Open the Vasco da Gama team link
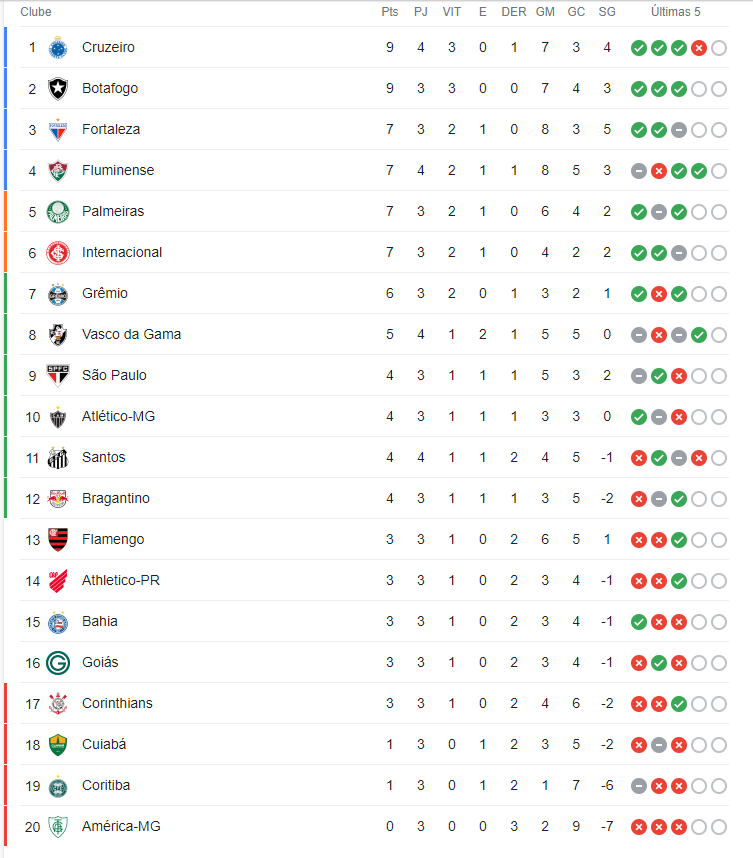This screenshot has height=858, width=753. point(131,334)
